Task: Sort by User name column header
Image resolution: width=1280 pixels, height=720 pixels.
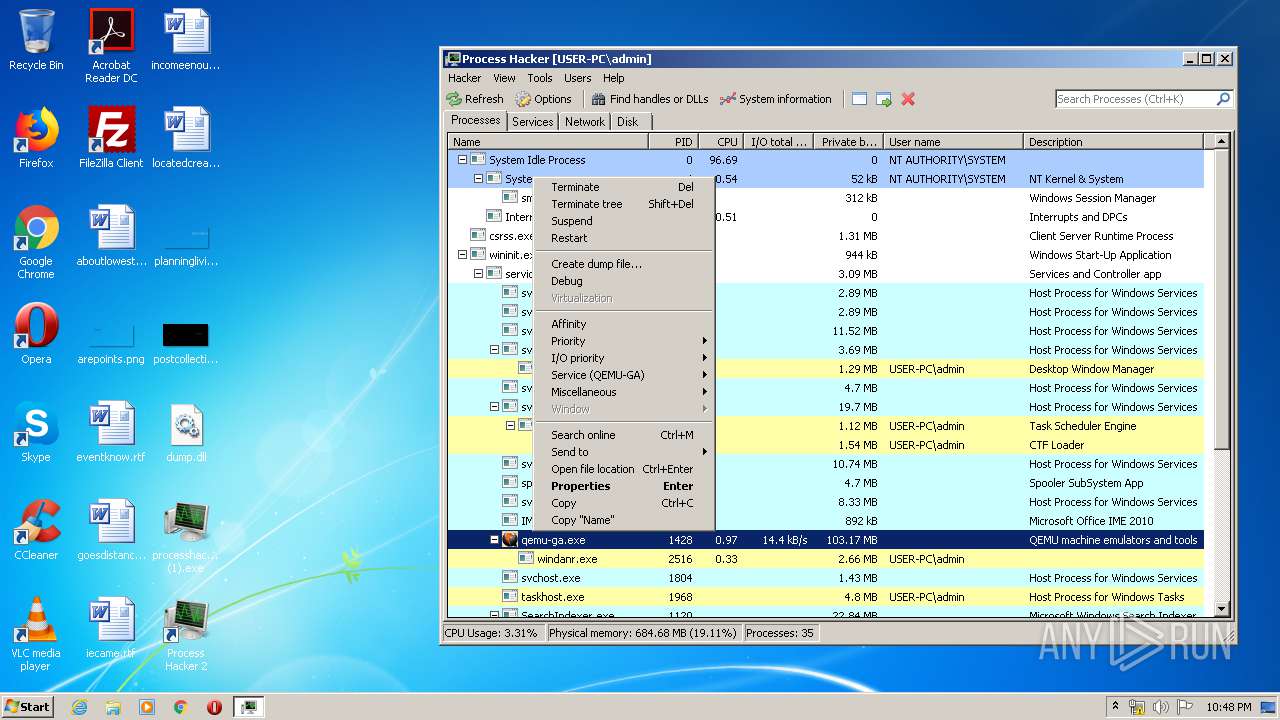Action: click(953, 142)
